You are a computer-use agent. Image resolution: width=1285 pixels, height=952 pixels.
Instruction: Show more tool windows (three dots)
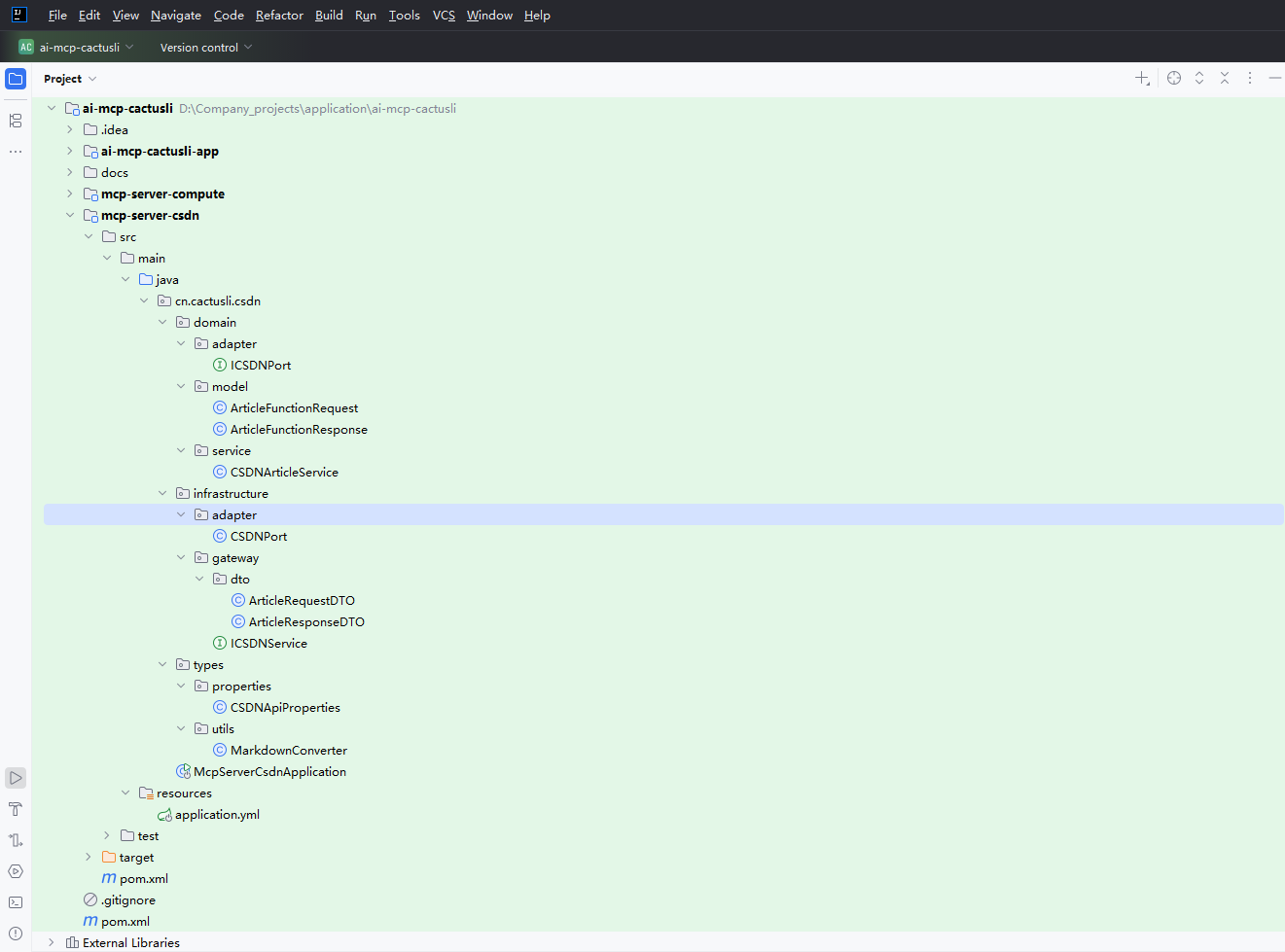pos(16,152)
